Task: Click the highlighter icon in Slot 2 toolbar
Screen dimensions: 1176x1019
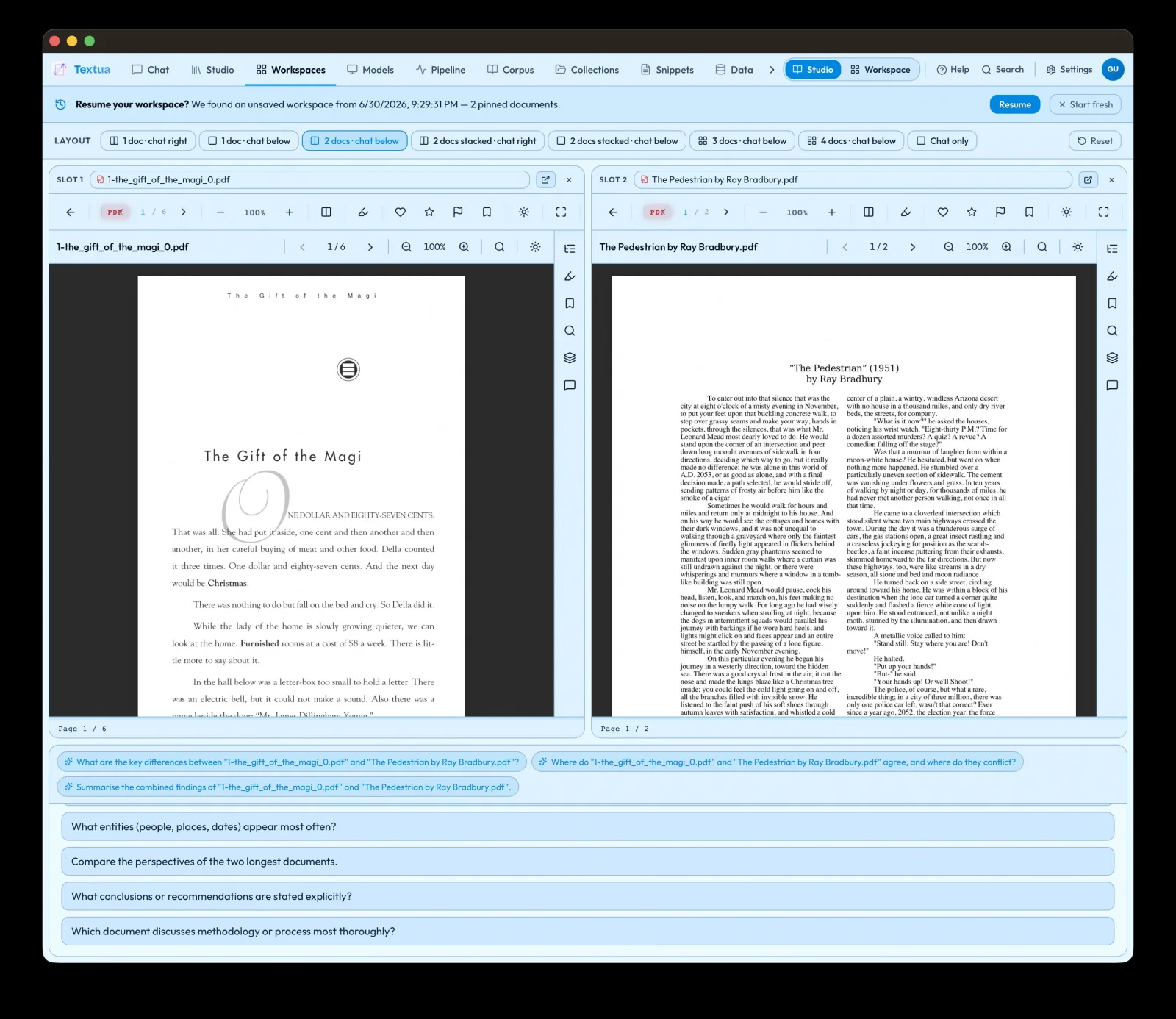Action: click(906, 212)
